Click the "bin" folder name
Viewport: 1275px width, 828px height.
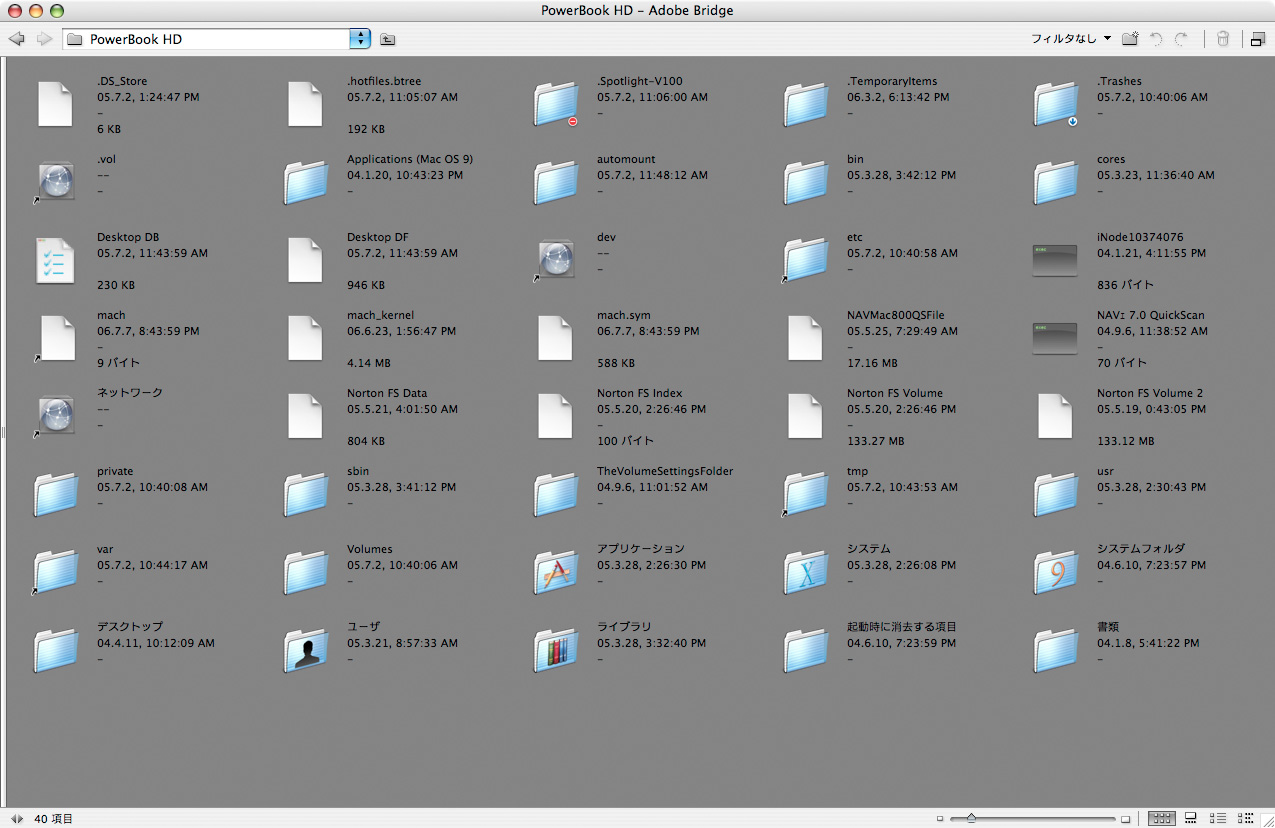point(855,159)
